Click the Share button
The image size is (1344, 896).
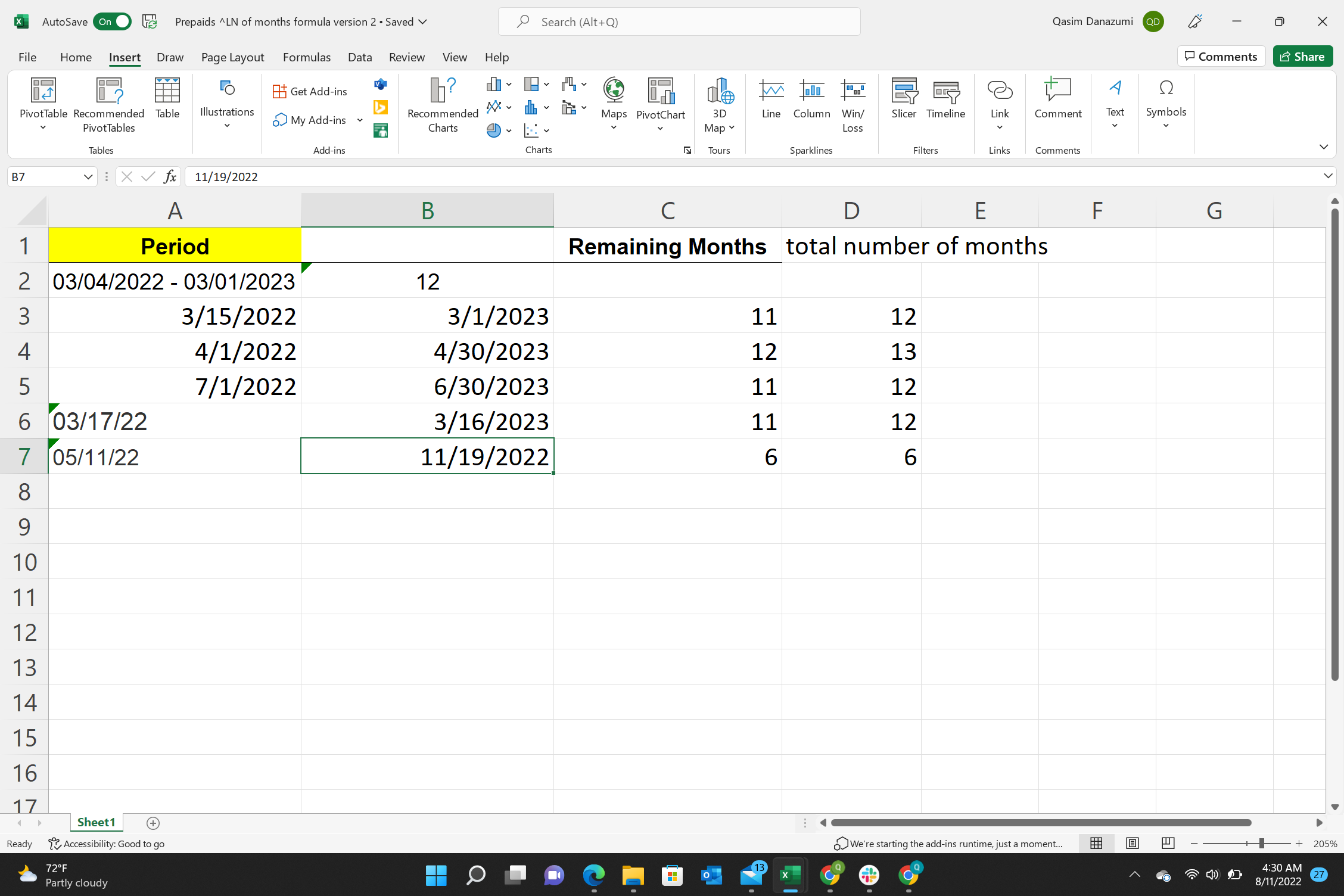(x=1303, y=57)
